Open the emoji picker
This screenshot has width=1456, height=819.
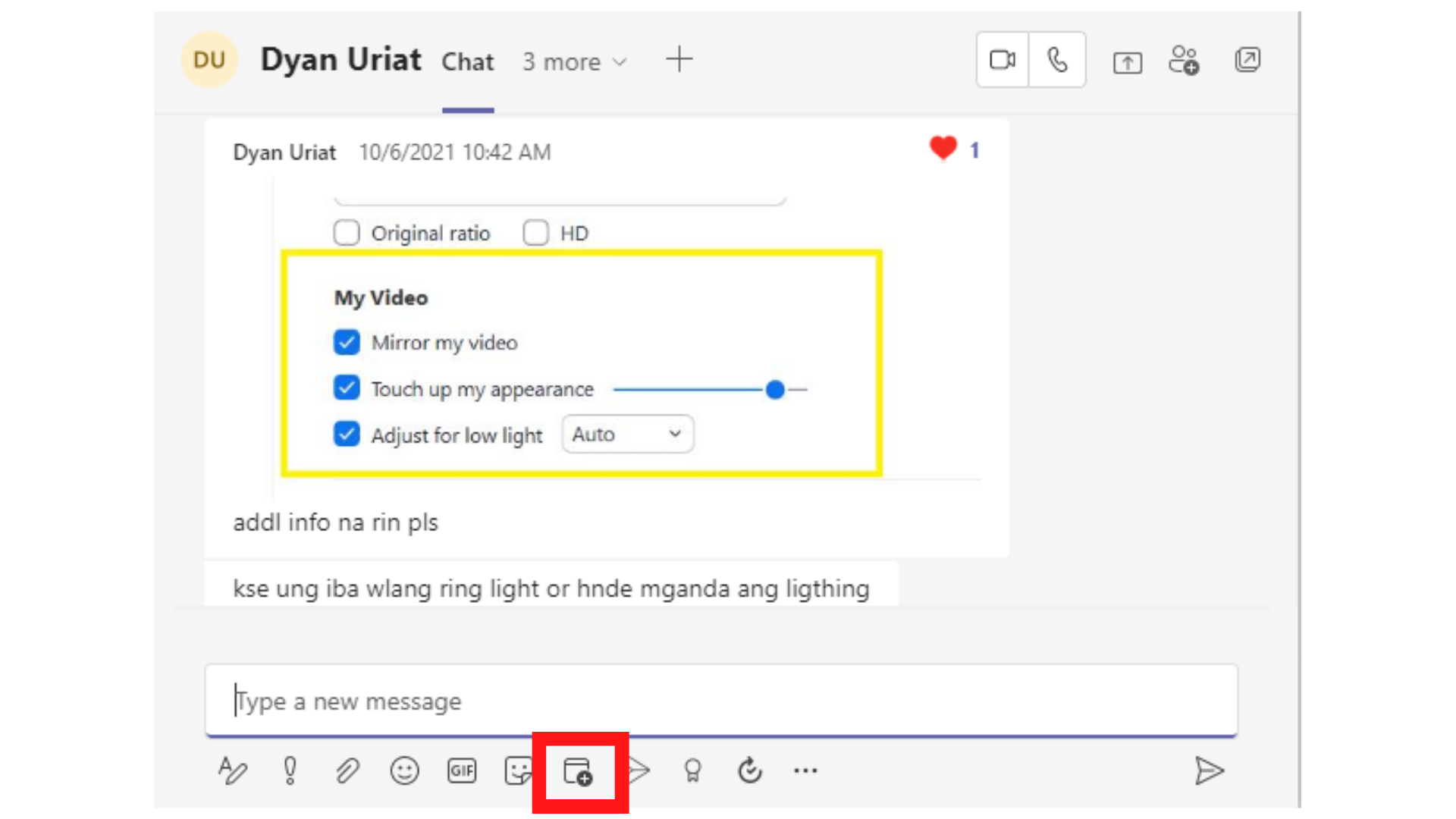404,771
